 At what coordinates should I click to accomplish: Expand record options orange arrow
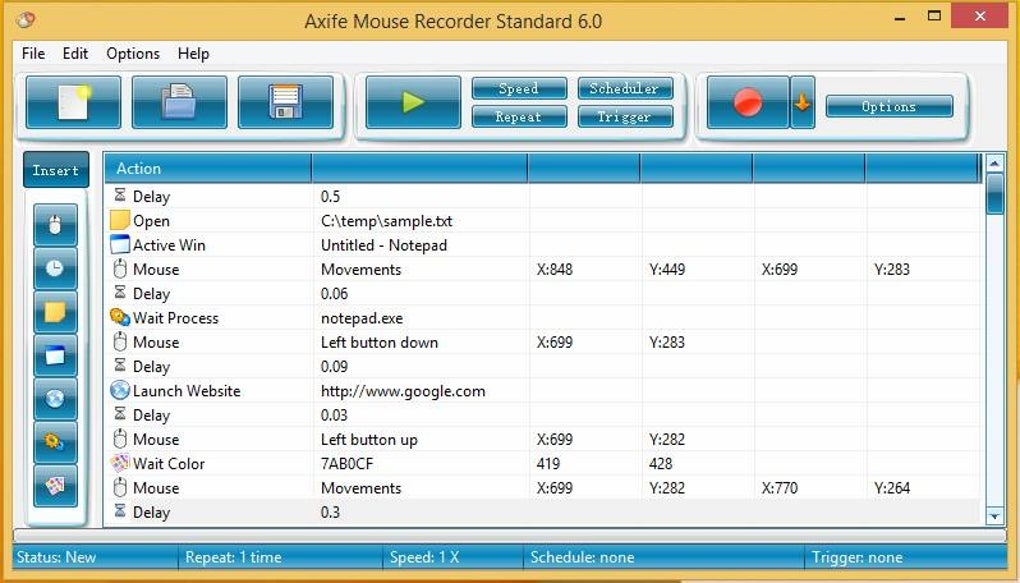(802, 102)
